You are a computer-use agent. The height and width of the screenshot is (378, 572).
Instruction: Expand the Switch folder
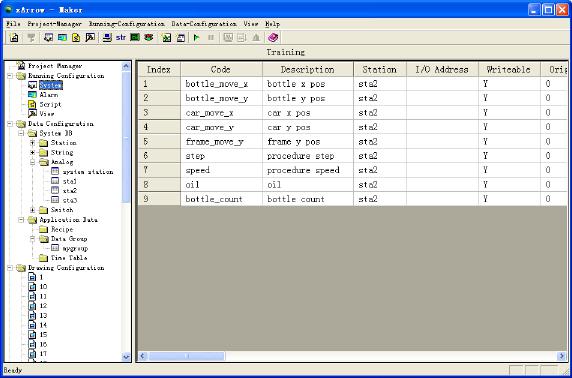click(x=32, y=210)
